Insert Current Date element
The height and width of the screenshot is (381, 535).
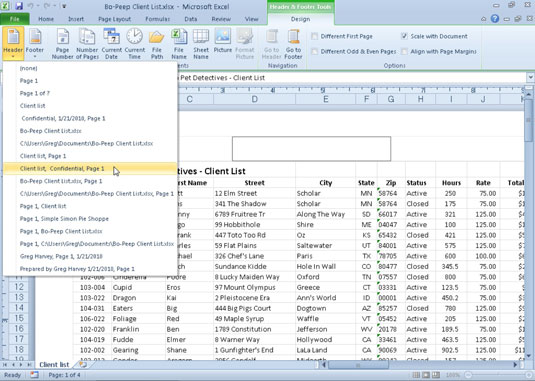(x=112, y=44)
